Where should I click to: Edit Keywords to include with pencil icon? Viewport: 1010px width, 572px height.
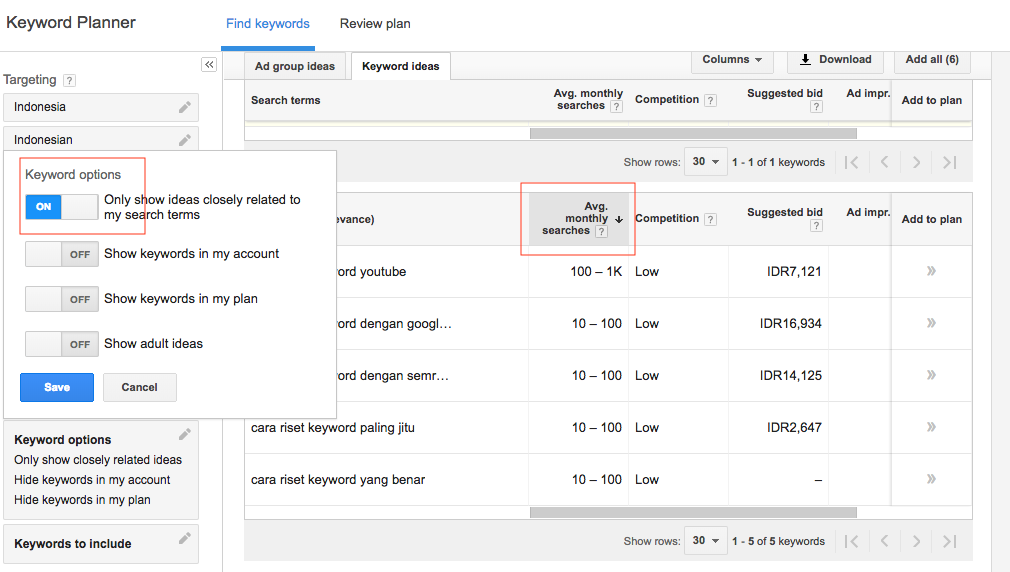point(185,539)
